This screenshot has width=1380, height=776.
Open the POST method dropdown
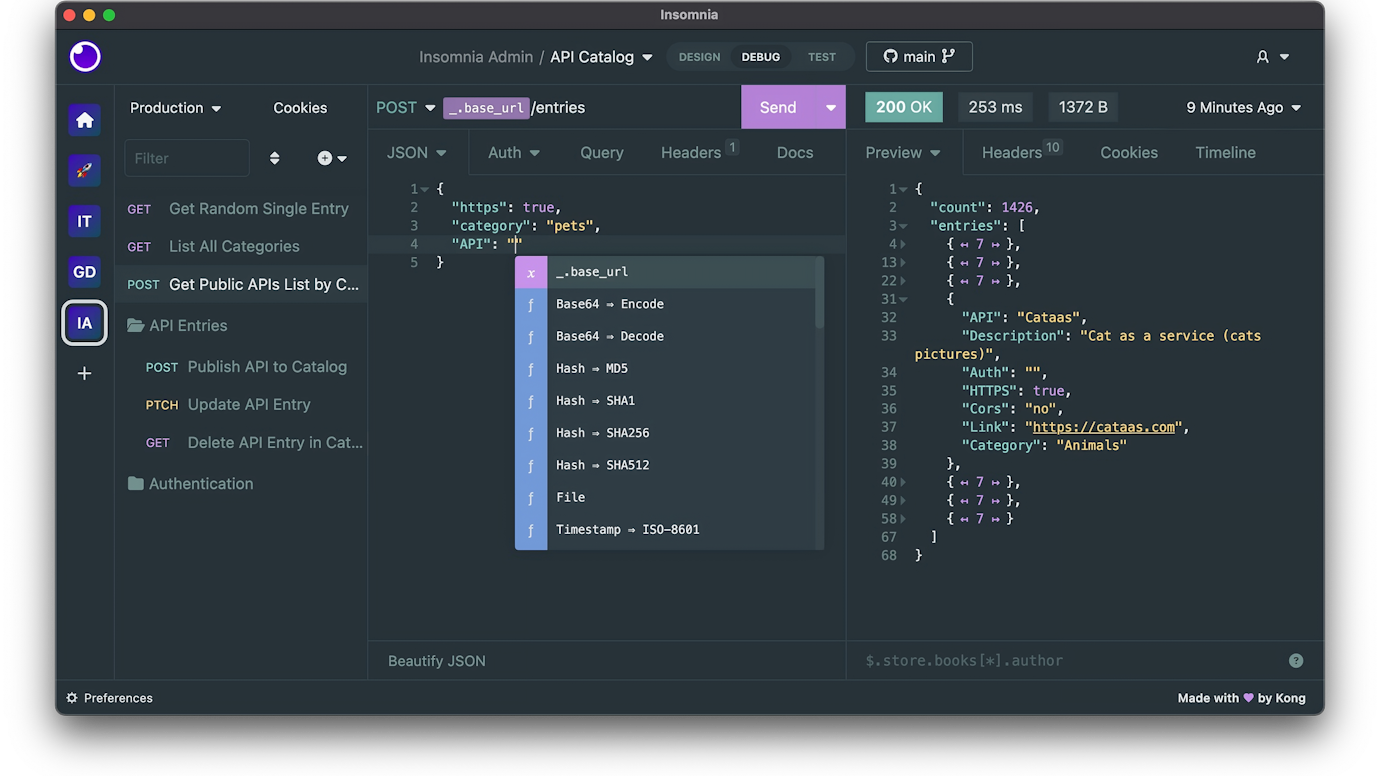tap(404, 107)
